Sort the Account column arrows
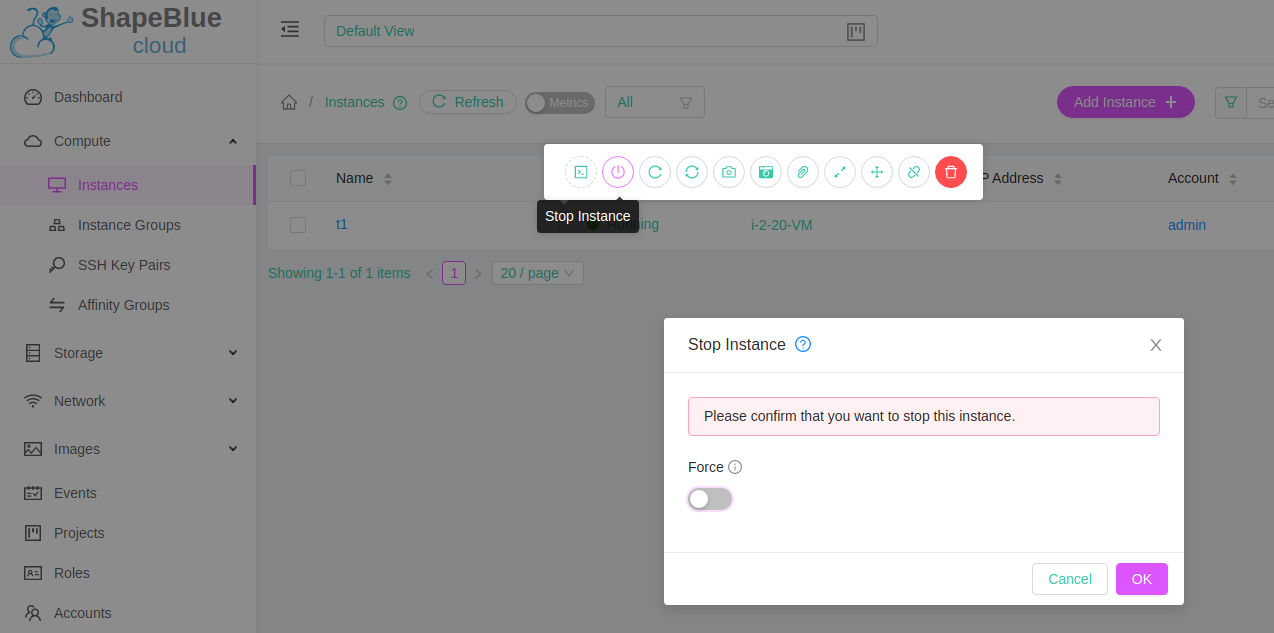 [x=1233, y=179]
